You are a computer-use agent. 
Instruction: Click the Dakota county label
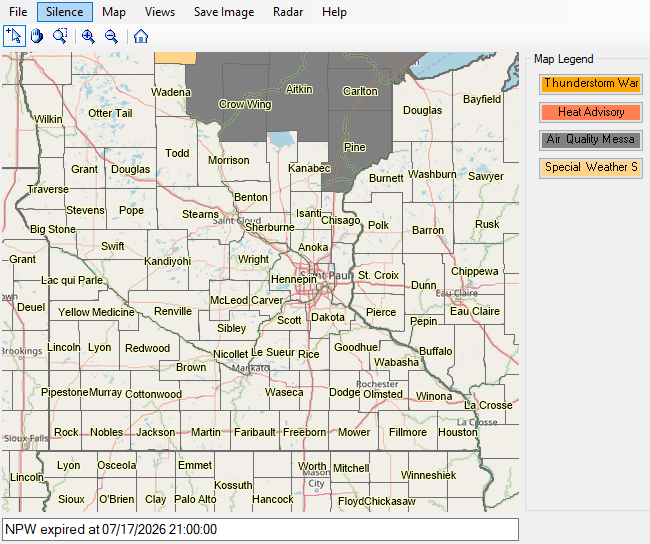point(327,317)
